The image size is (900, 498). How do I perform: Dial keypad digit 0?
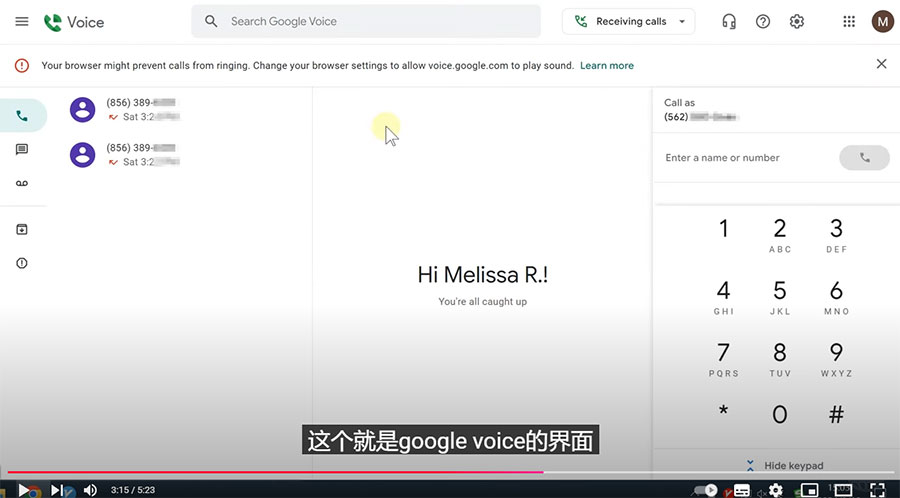pos(779,414)
